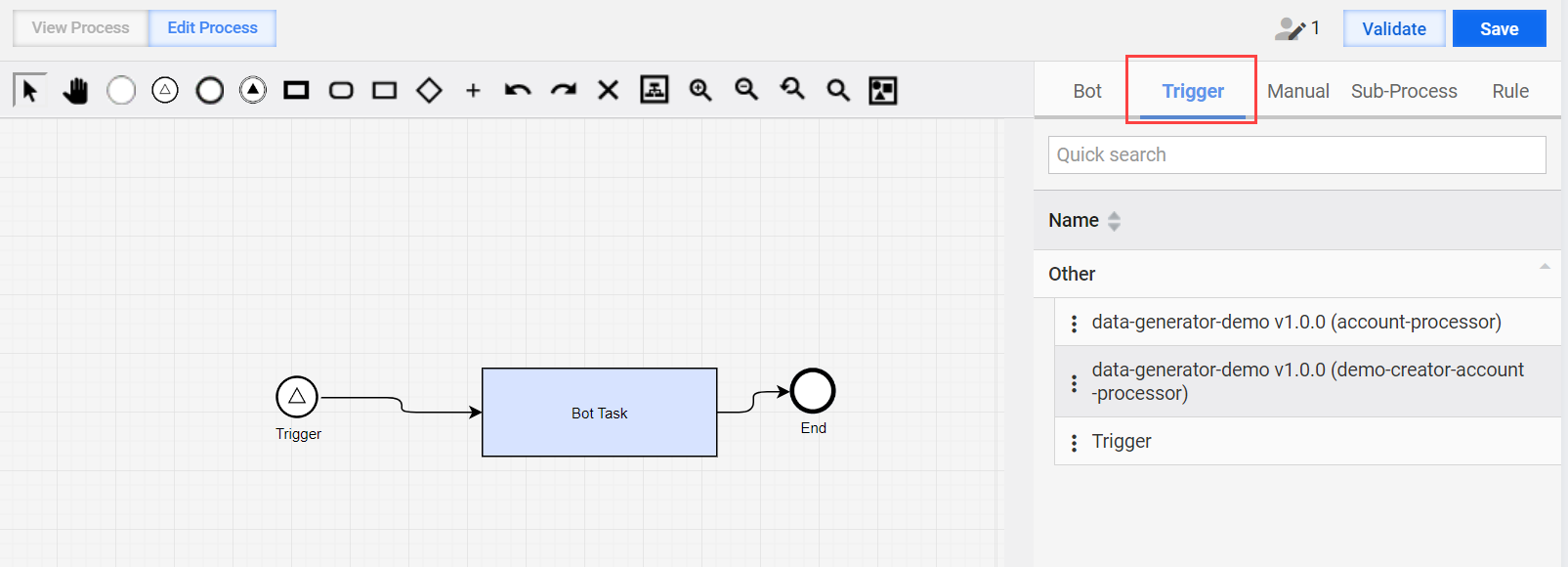This screenshot has height=567, width=1568.
Task: Switch to the Trigger tab
Action: pyautogui.click(x=1193, y=91)
